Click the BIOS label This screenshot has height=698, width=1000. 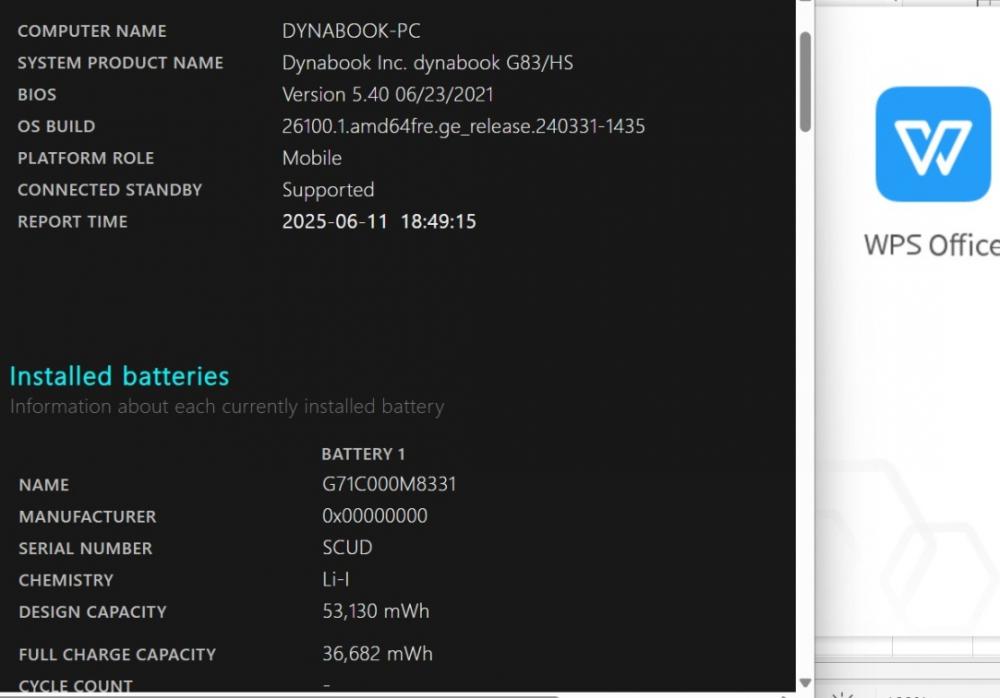click(37, 94)
